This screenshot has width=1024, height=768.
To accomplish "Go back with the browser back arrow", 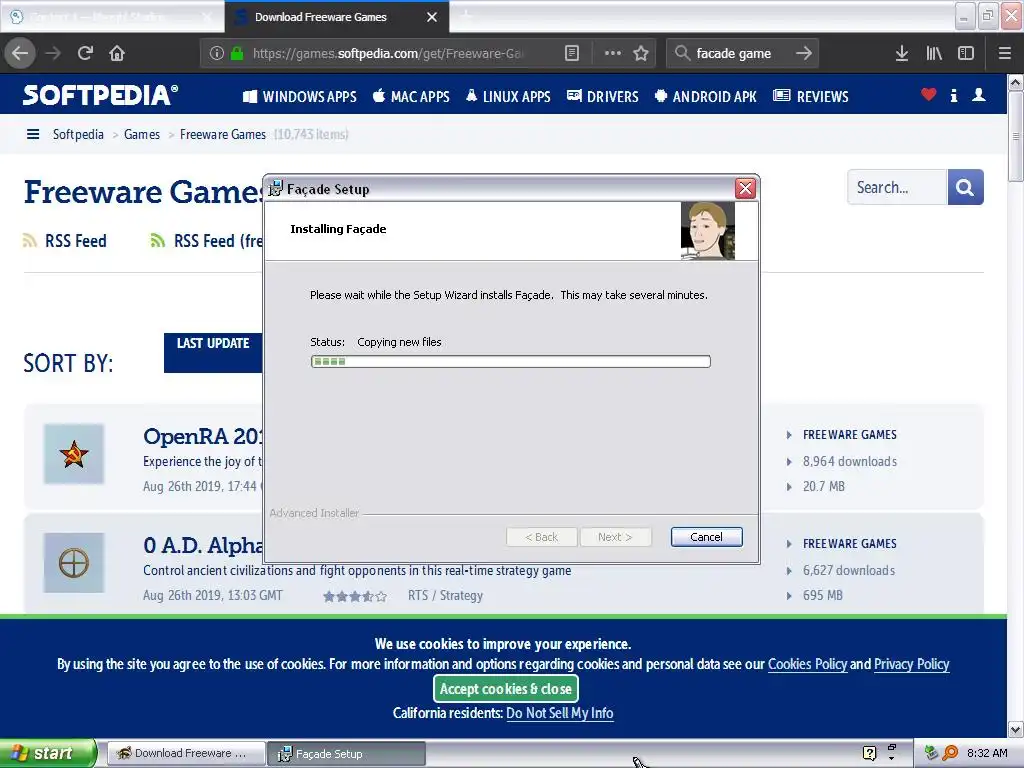I will 20,53.
